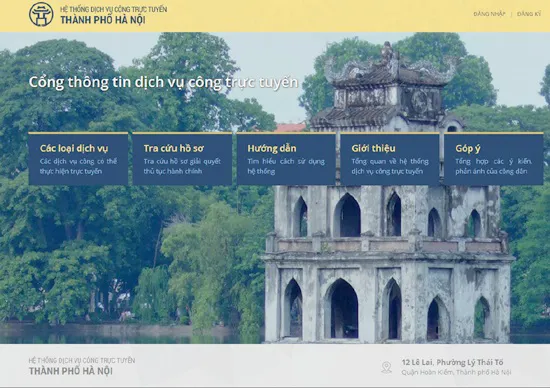Open the Đăng nhập login link
This screenshot has height=388, width=550.
[x=489, y=14]
